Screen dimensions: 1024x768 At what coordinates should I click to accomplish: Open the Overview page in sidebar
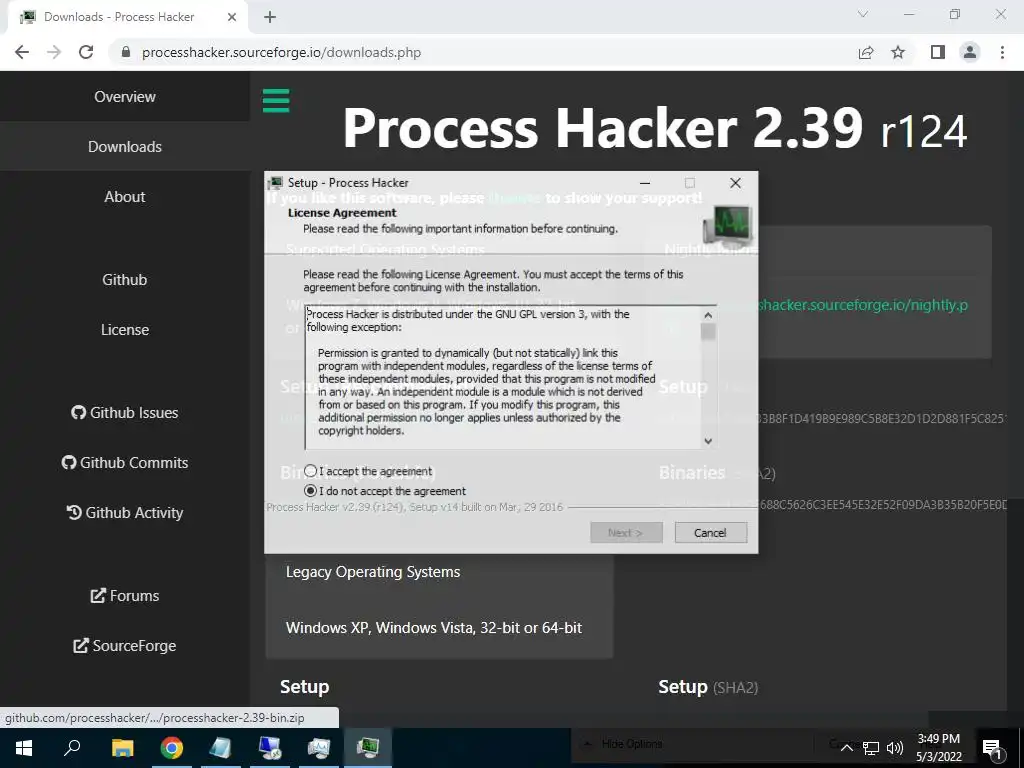[125, 97]
